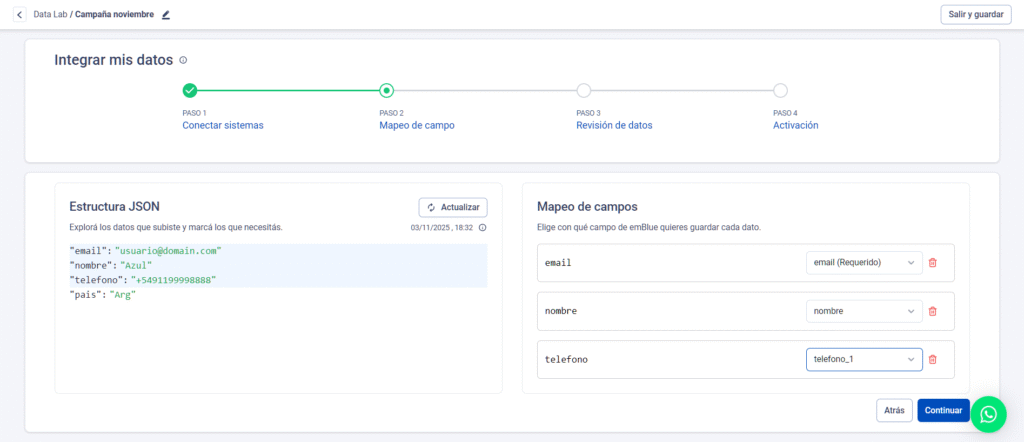Go to Conectar sistemas step
The width and height of the screenshot is (1024, 442).
click(222, 126)
